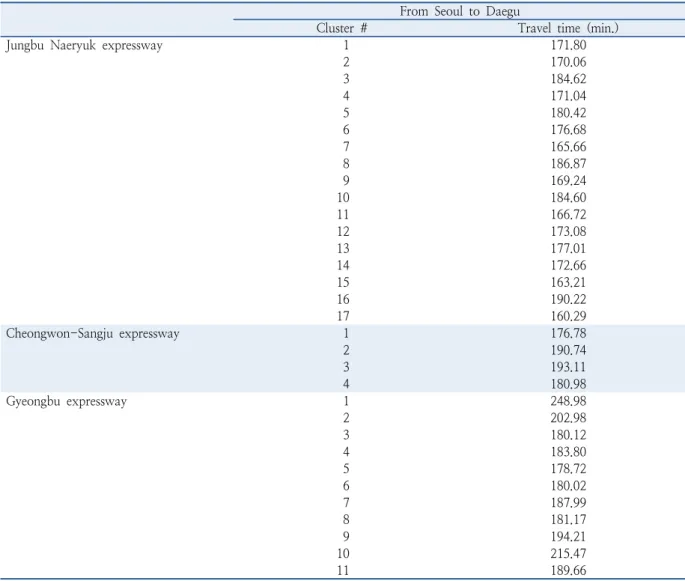Viewport: 685px width, 581px height.
Task: Click the travel time value 184.62
Action: pos(568,79)
